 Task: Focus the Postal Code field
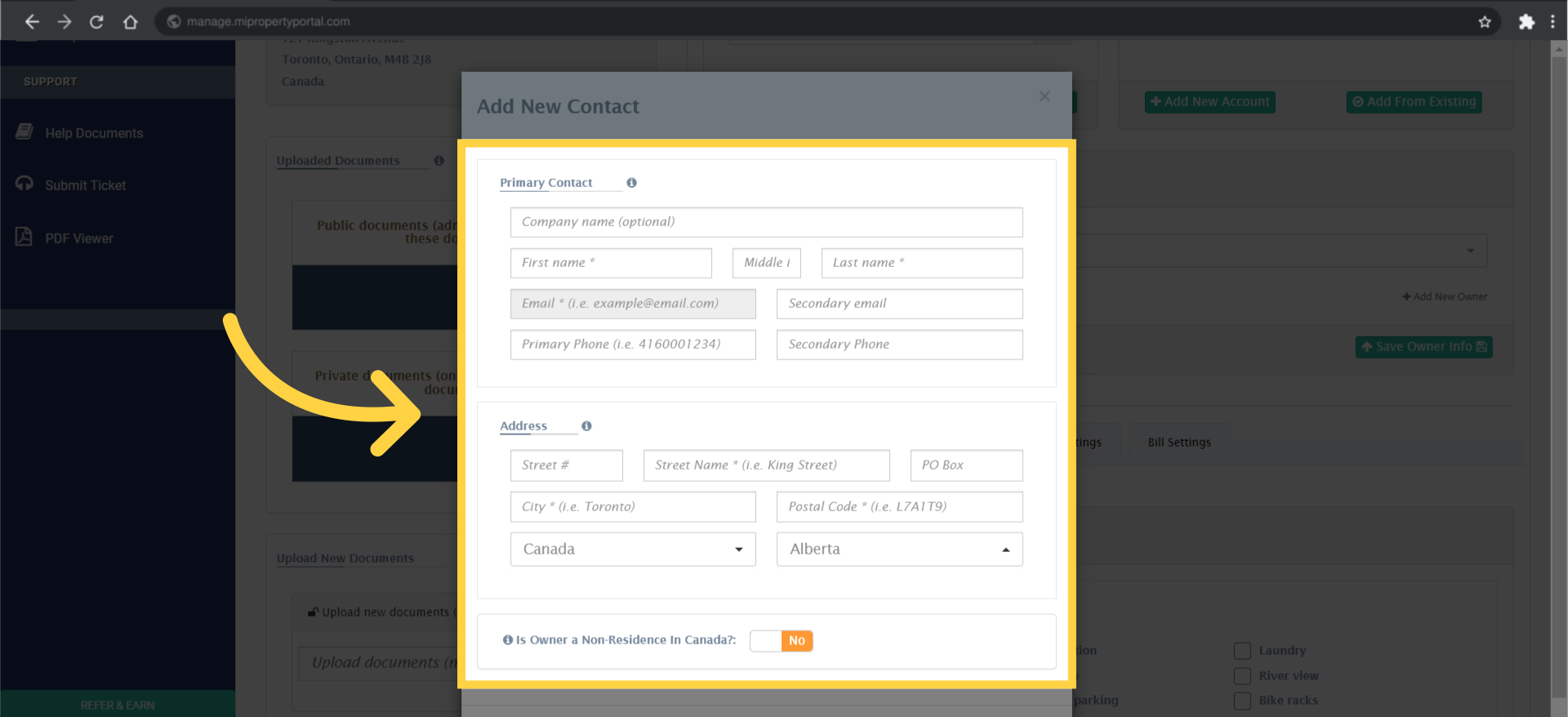pos(899,507)
